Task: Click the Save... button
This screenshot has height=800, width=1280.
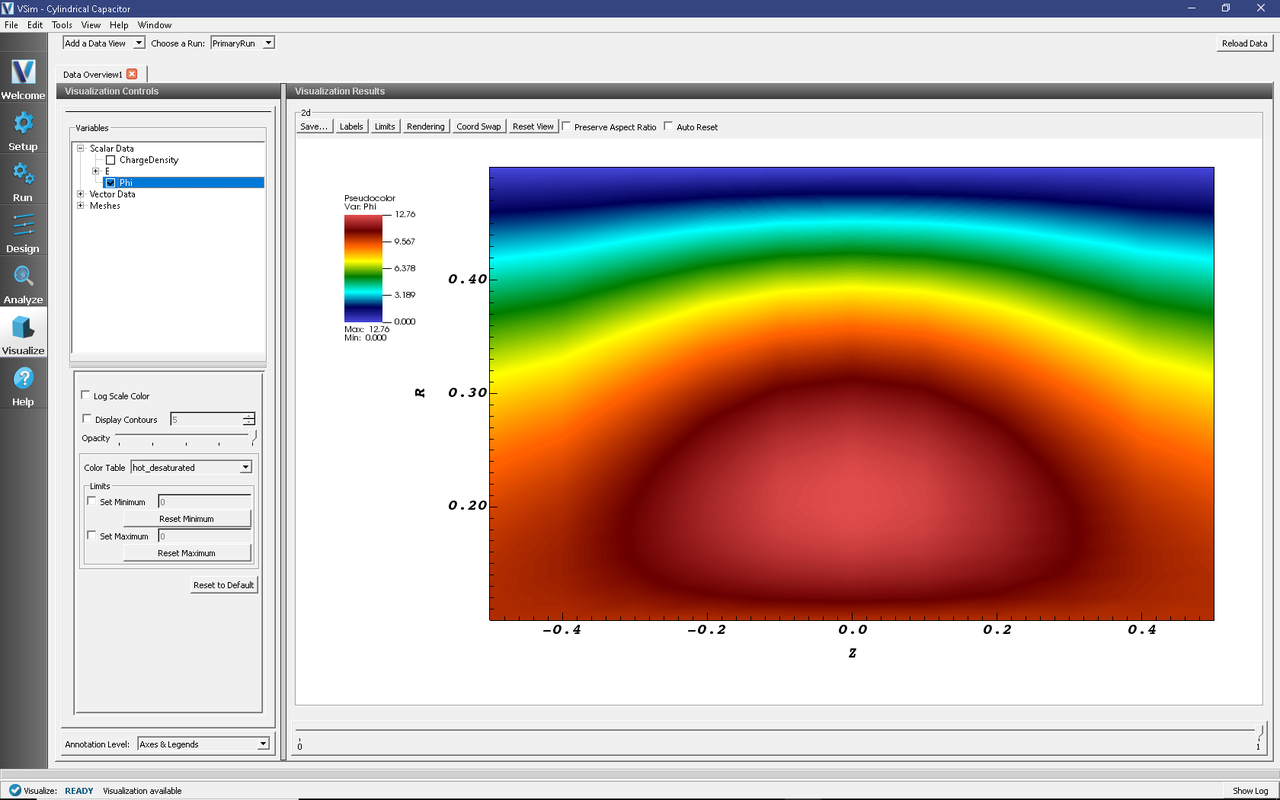Action: coord(314,127)
